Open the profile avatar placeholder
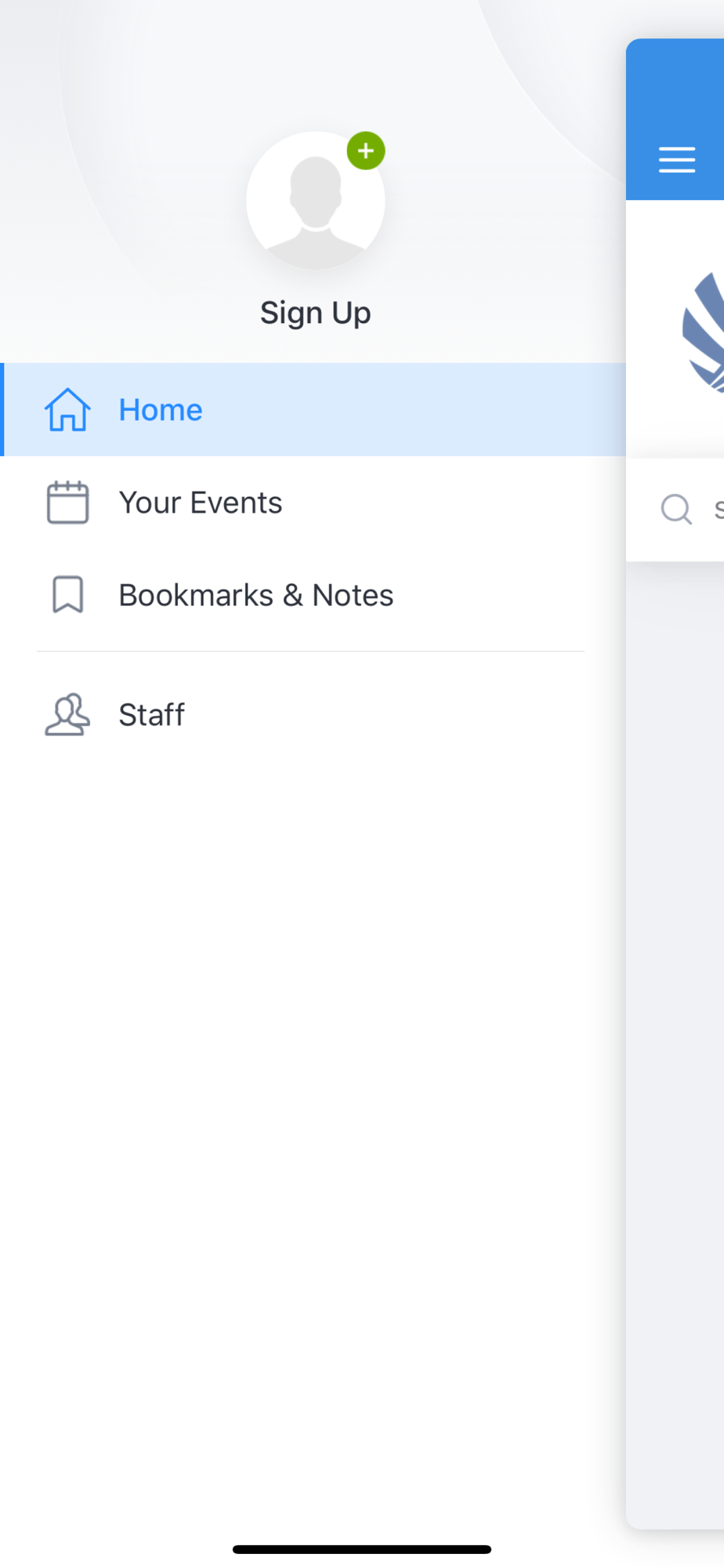The height and width of the screenshot is (1568, 724). [x=316, y=201]
